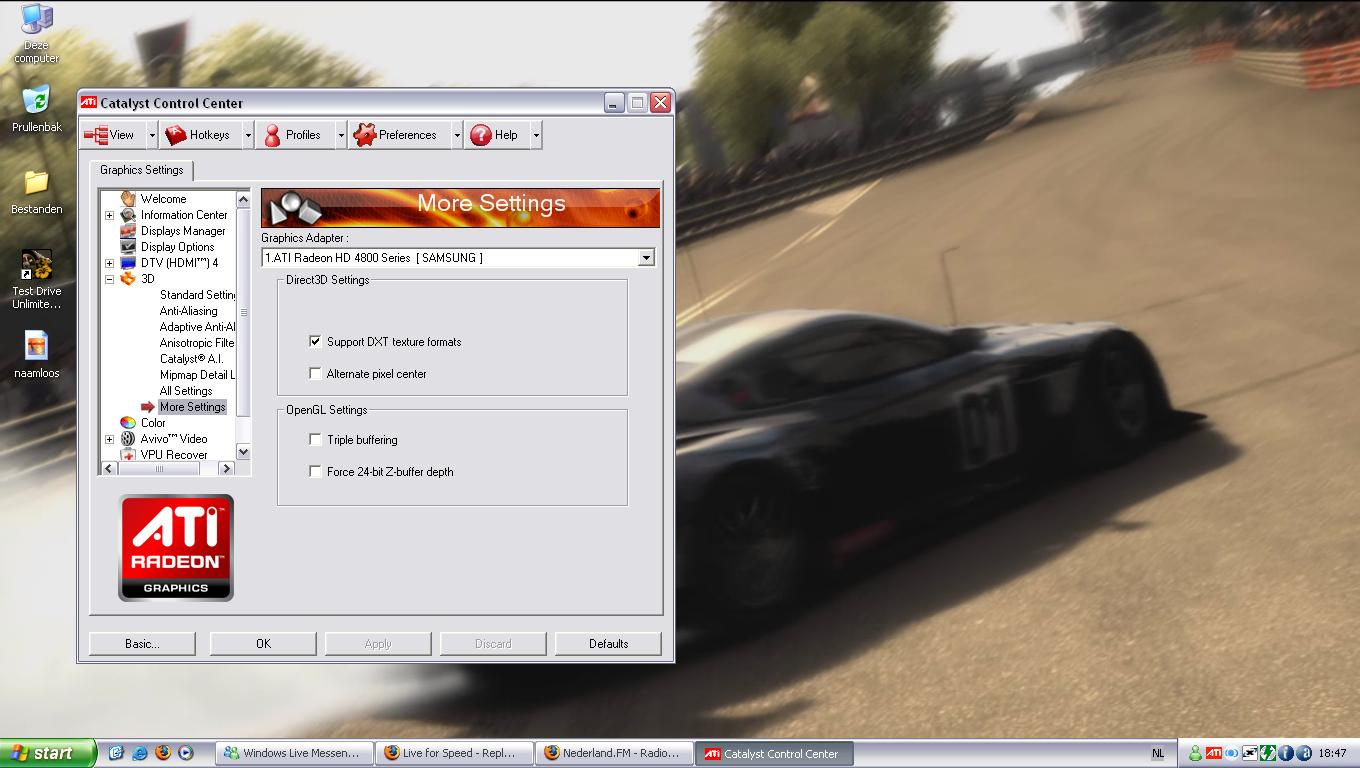
Task: Select Anti-Aliasing in the tree
Action: (x=189, y=311)
